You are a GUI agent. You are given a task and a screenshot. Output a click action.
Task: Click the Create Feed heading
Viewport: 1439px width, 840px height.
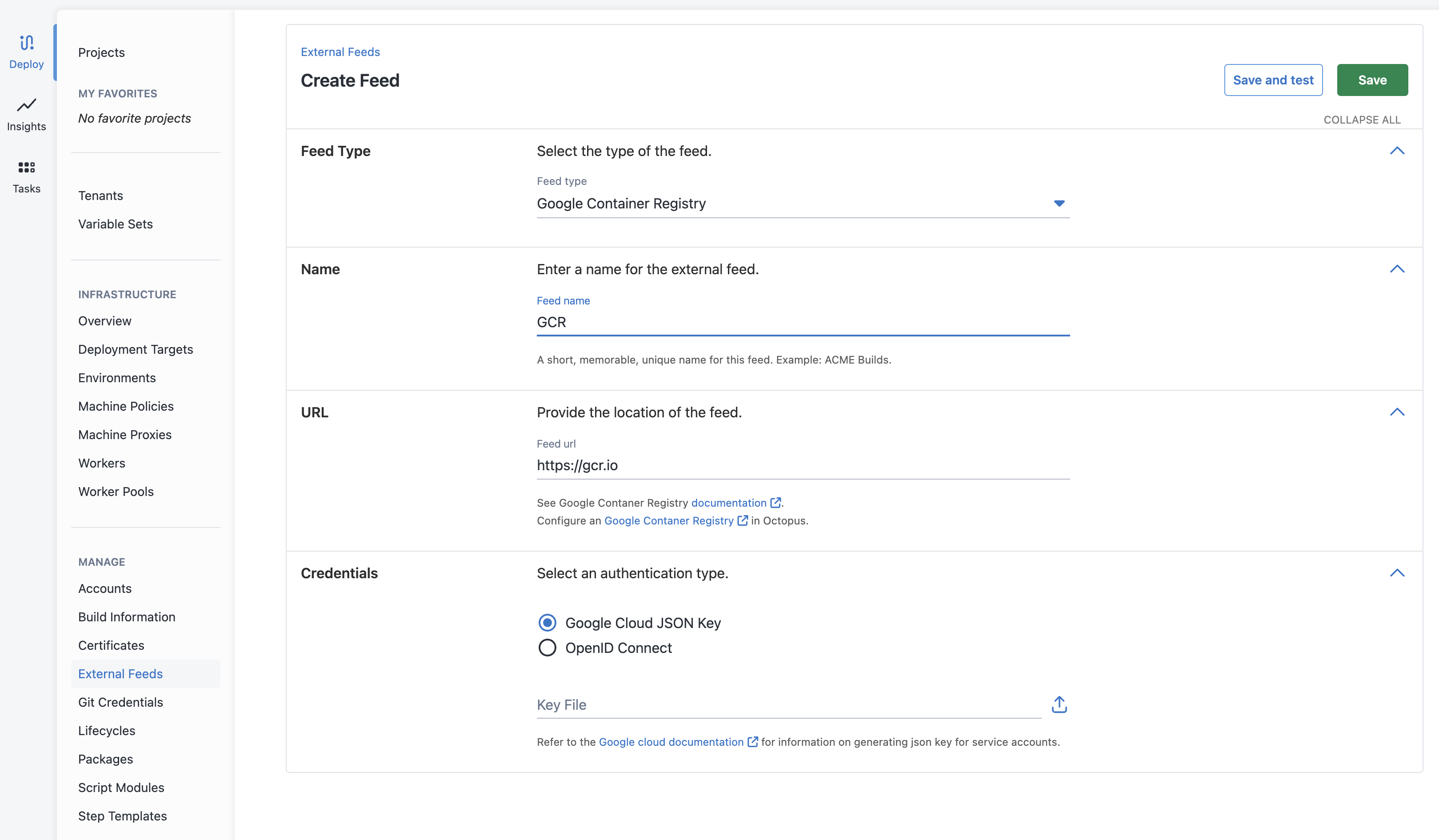(350, 80)
